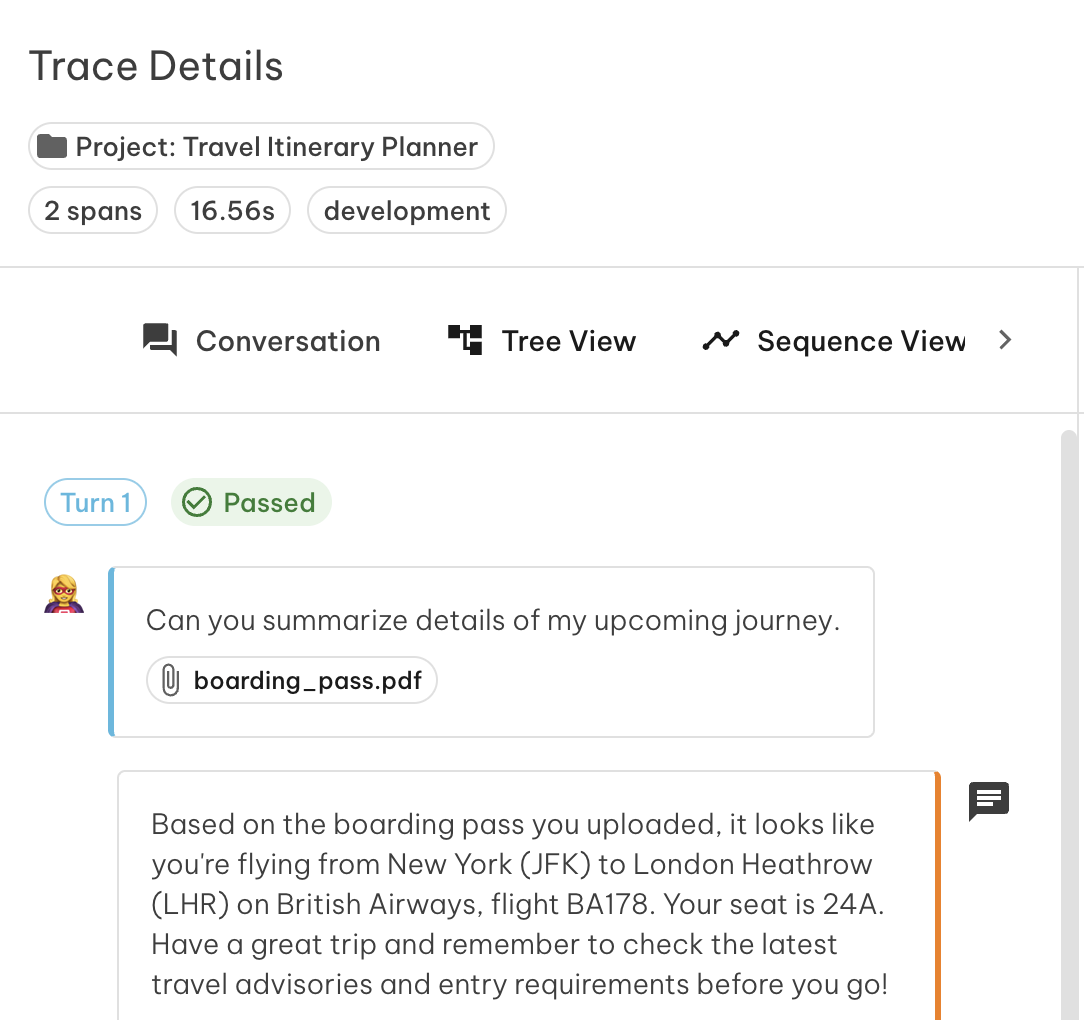The image size is (1084, 1020).
Task: Open the comment annotation icon beside the response
Action: pyautogui.click(x=988, y=800)
